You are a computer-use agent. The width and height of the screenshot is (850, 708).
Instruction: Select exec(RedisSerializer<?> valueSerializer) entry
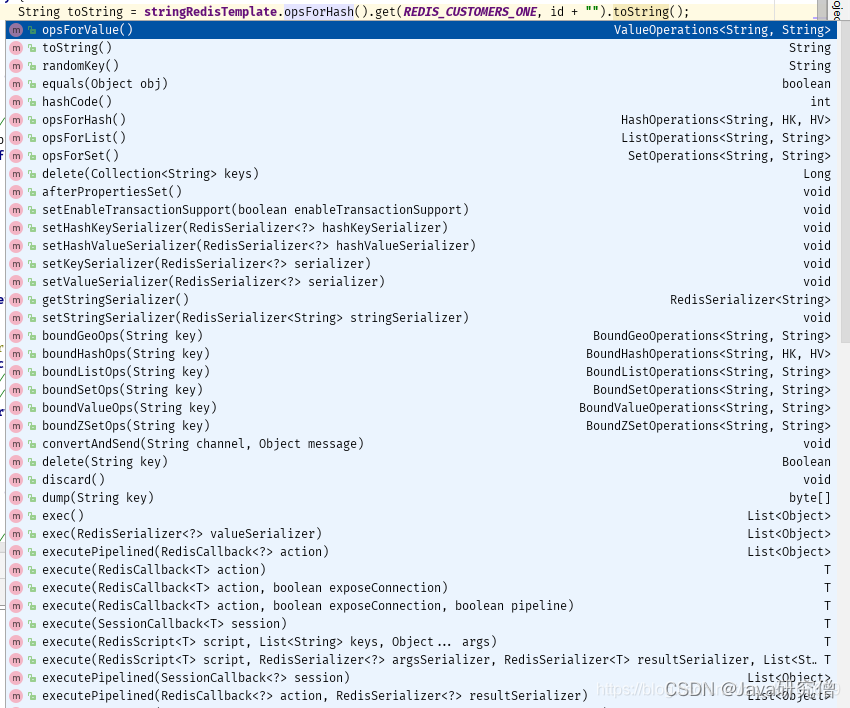(421, 533)
